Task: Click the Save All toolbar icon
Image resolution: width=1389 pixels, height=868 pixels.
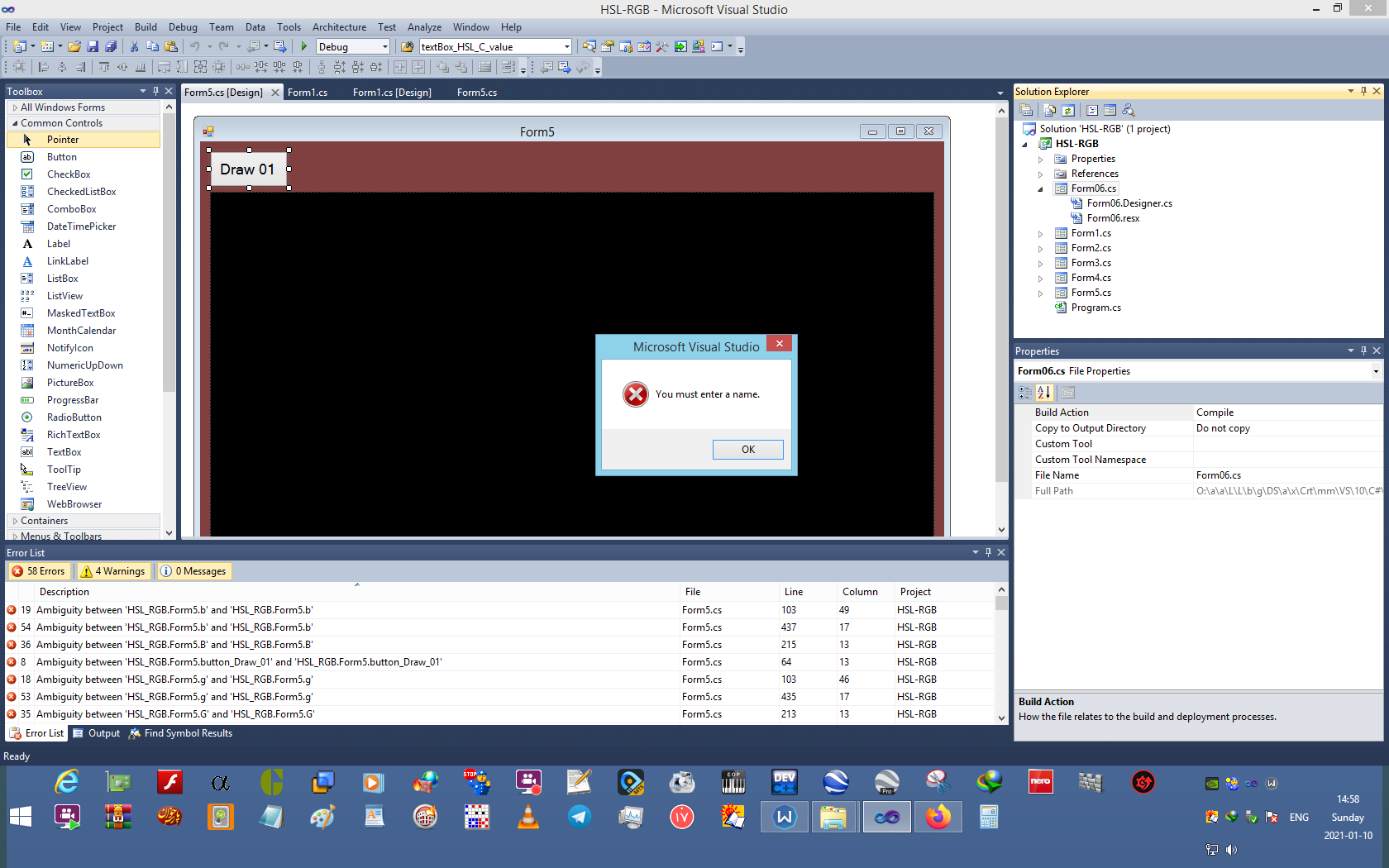Action: point(111,47)
